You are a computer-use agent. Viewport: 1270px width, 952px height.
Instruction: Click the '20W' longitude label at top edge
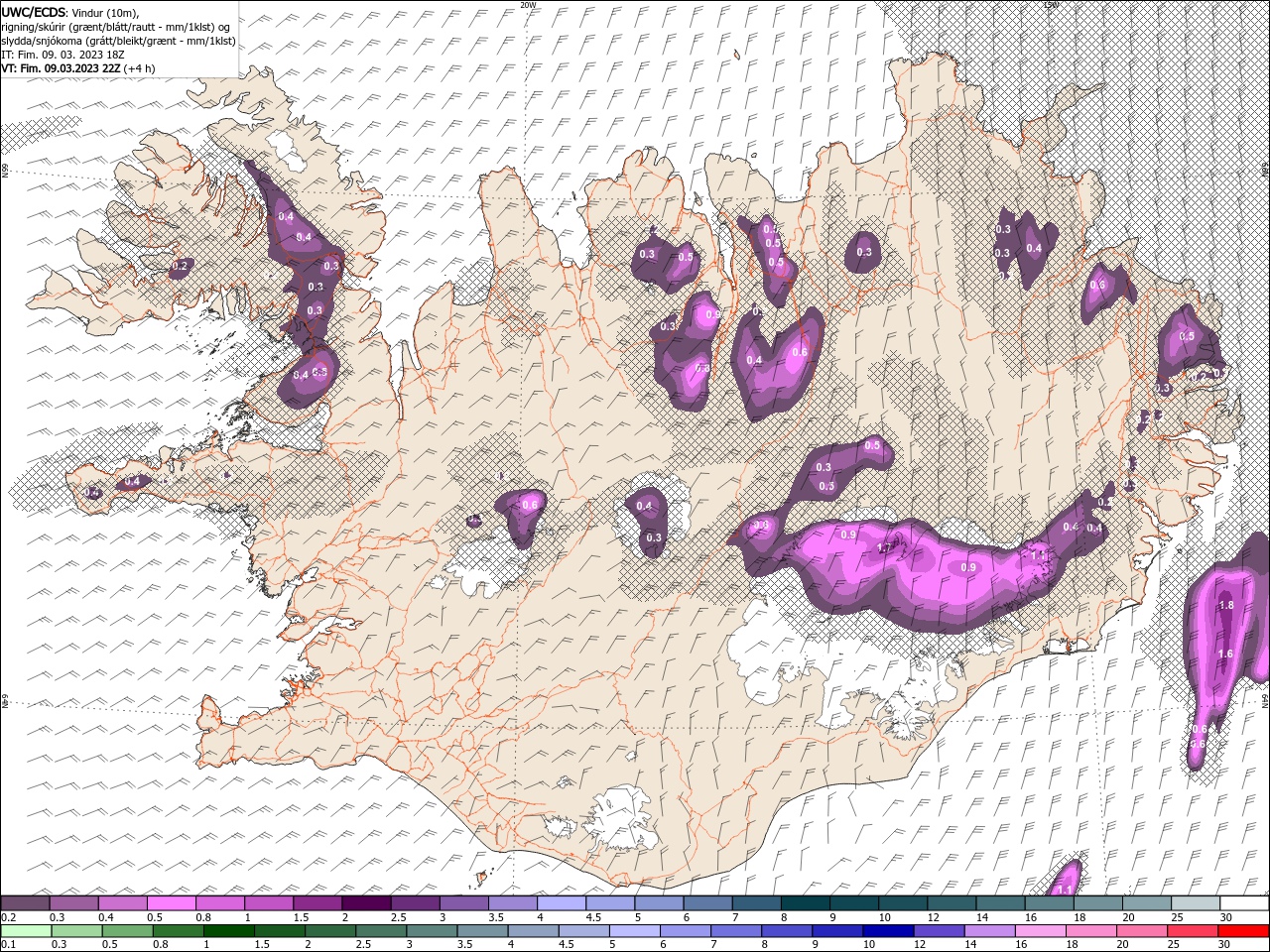point(529,5)
